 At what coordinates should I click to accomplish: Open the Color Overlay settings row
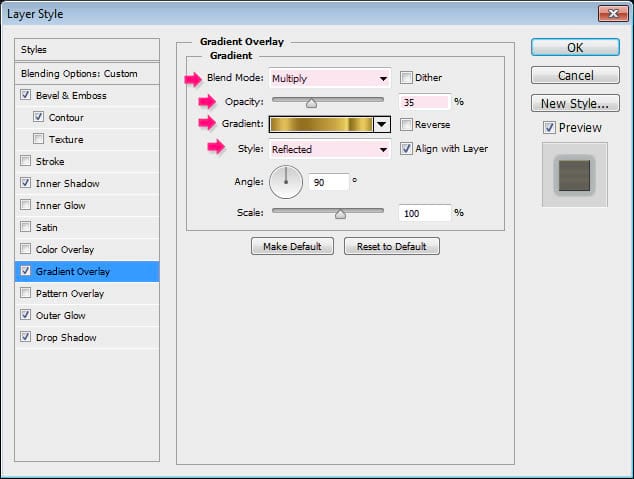tap(87, 249)
